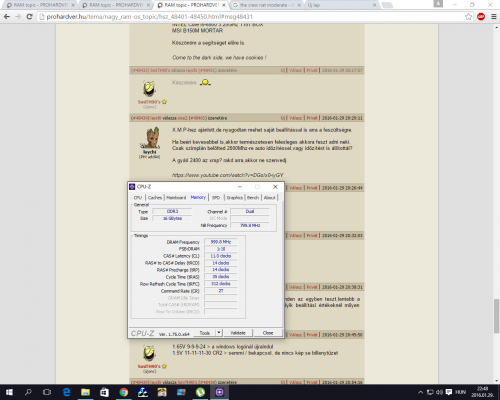Bookmark this page with the star icon
The image size is (500, 400).
468,17
